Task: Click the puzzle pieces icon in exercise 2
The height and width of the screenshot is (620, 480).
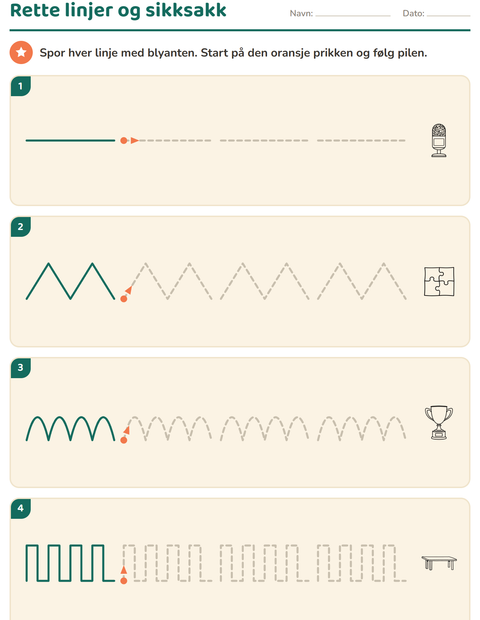Action: 439,282
